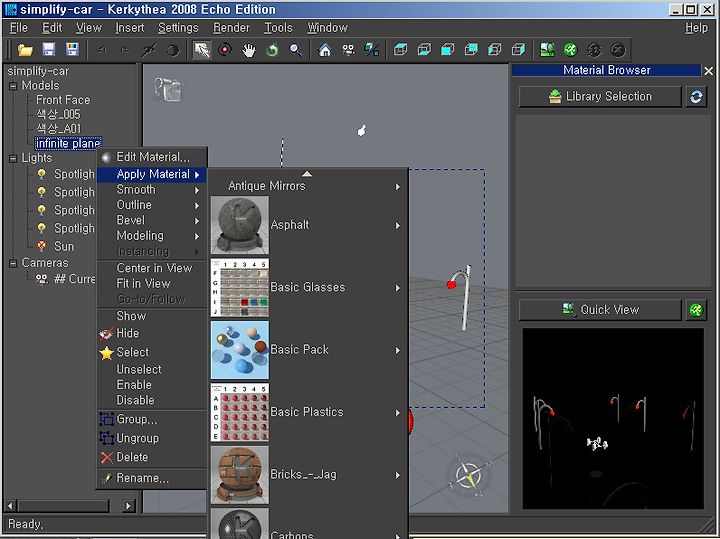
Task: Expand the Asphalt material submenu arrow
Action: coord(398,225)
